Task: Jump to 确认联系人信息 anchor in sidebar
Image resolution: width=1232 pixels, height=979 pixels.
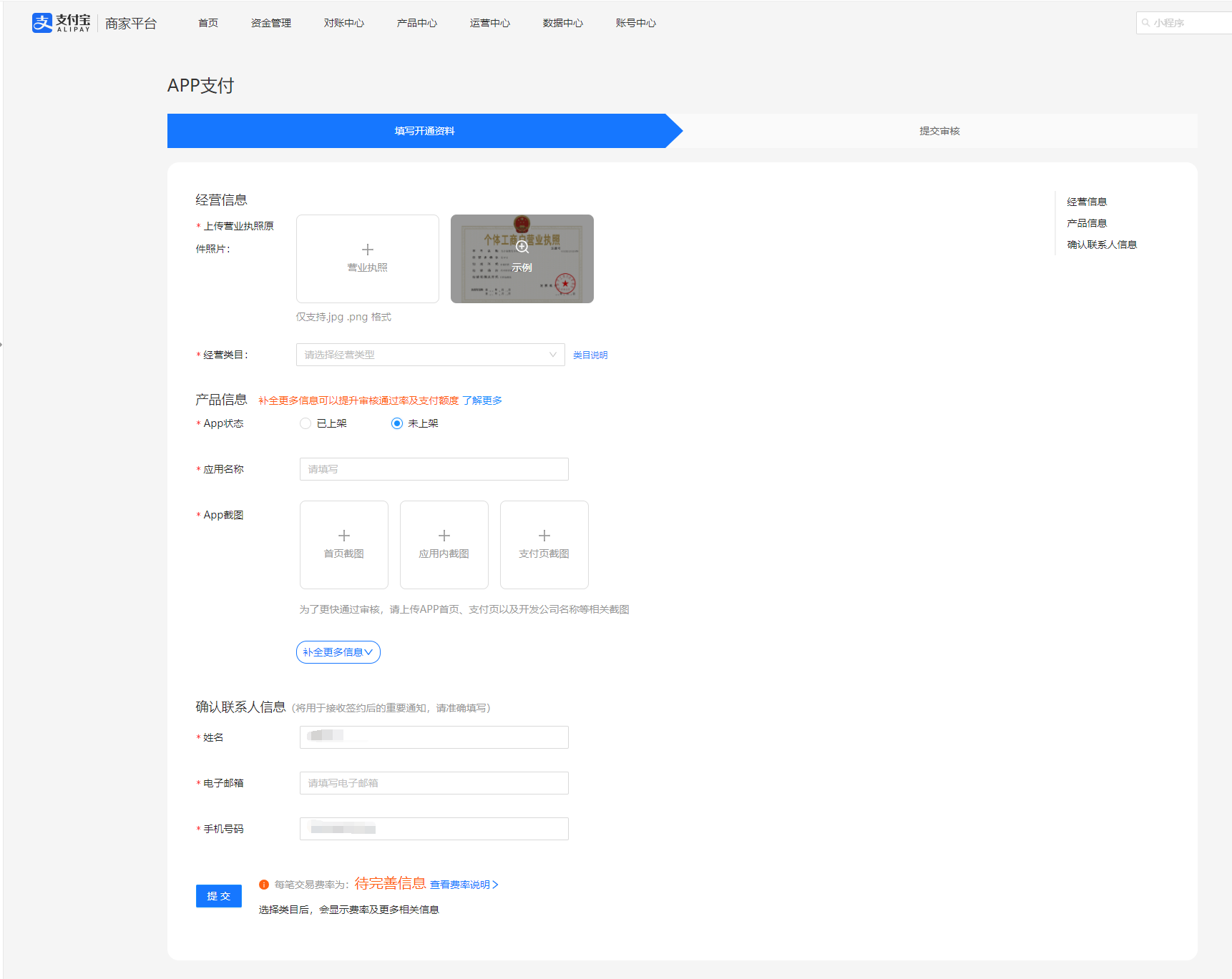Action: click(x=1102, y=245)
